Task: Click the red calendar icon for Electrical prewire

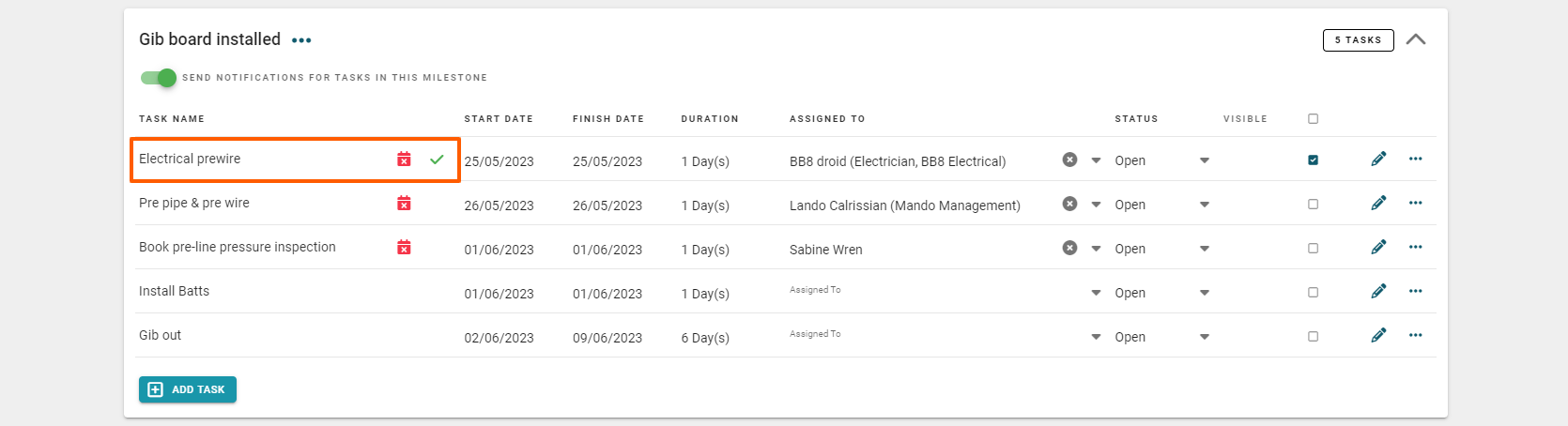Action: [404, 160]
